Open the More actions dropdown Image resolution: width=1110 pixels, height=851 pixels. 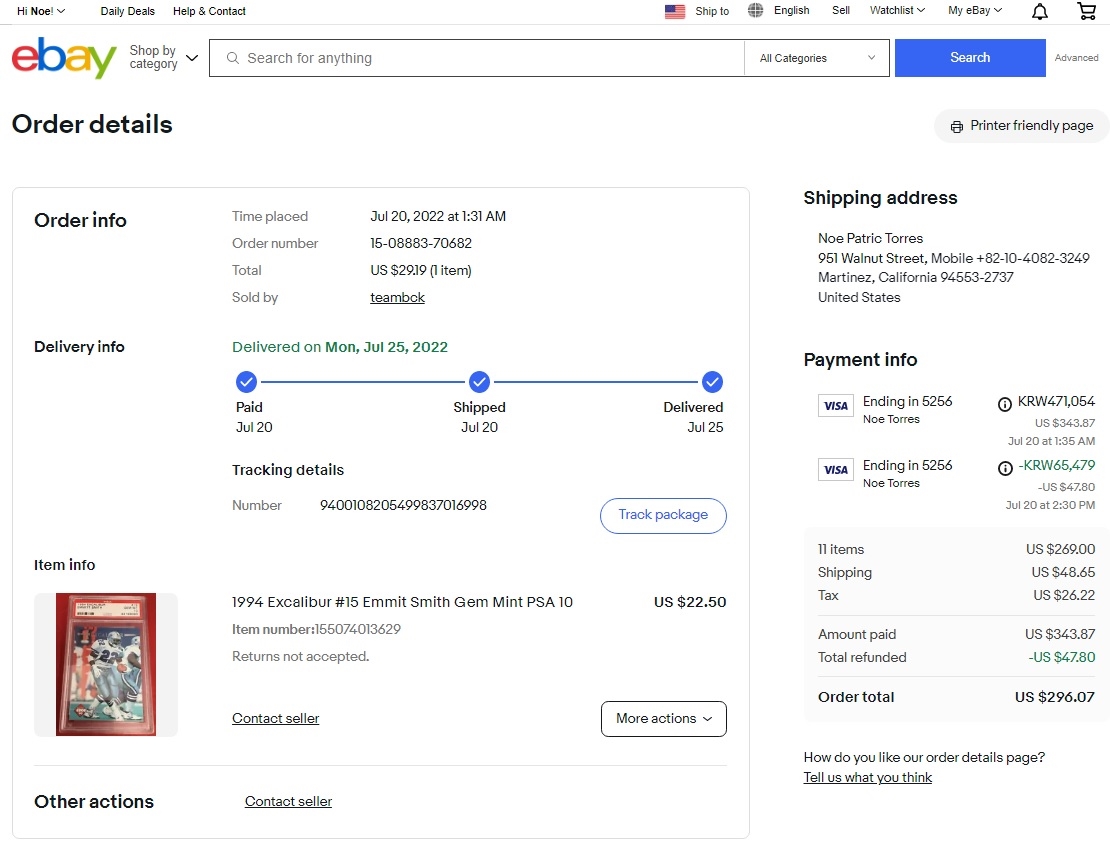point(663,719)
